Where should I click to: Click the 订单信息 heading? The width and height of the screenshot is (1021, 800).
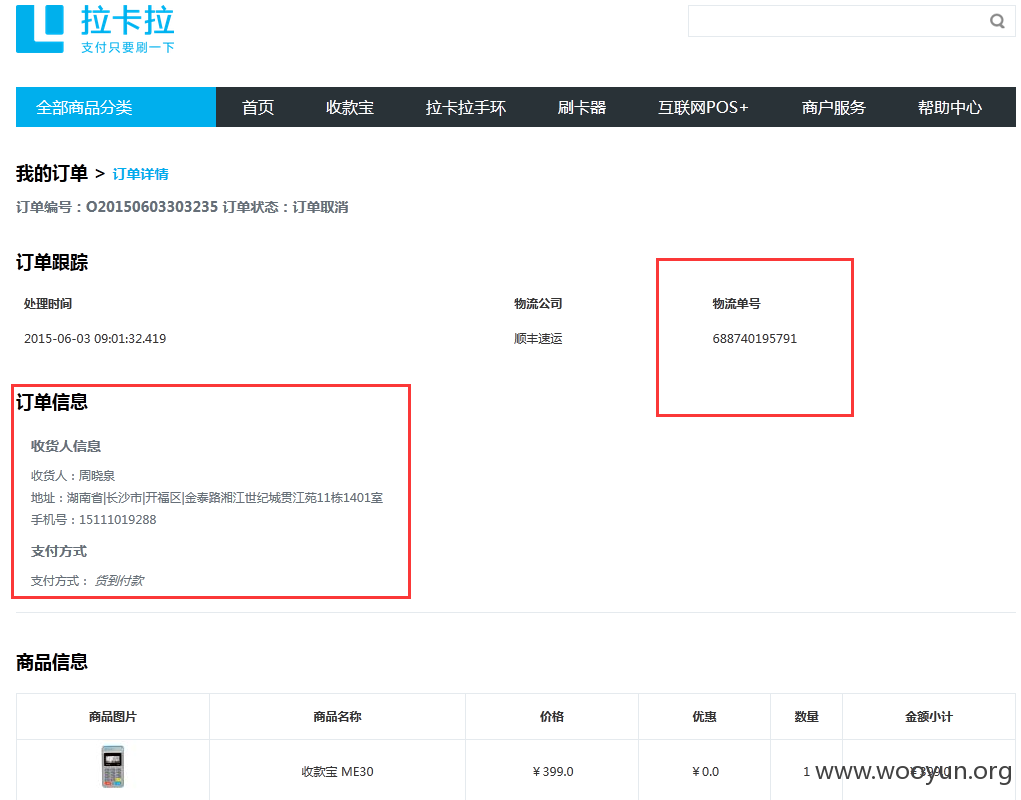[x=51, y=402]
